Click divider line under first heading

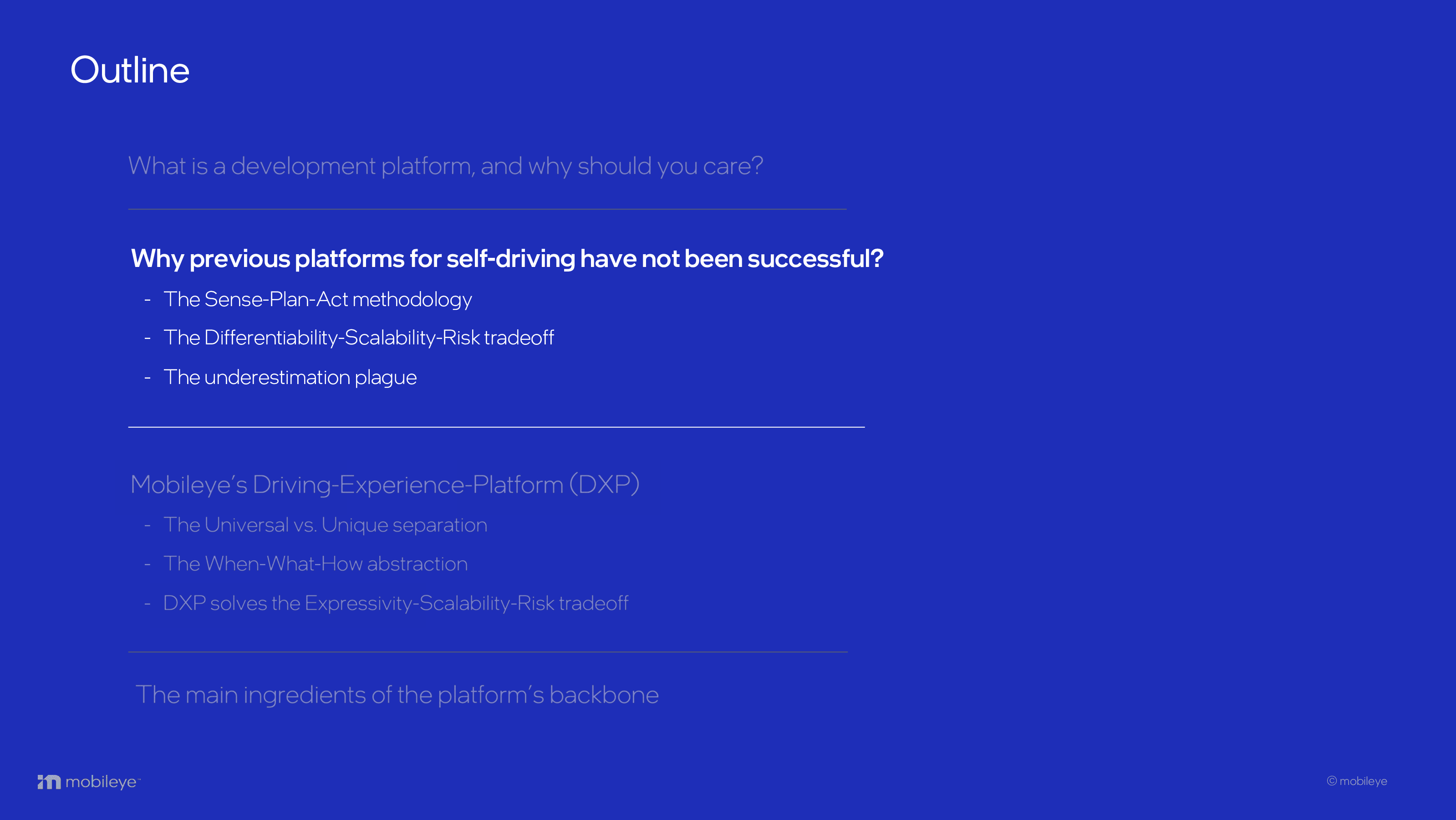pos(487,209)
